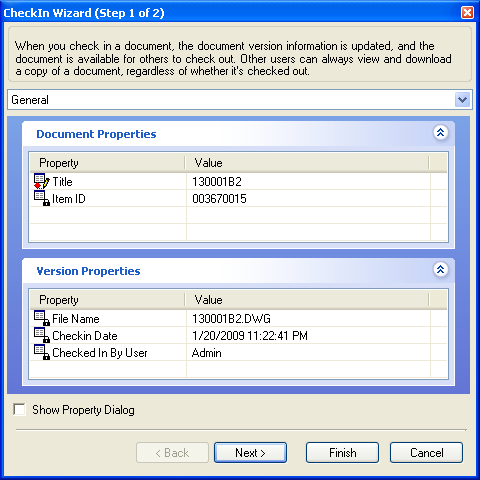Click the Version Properties heading
480x480 pixels.
coord(88,271)
